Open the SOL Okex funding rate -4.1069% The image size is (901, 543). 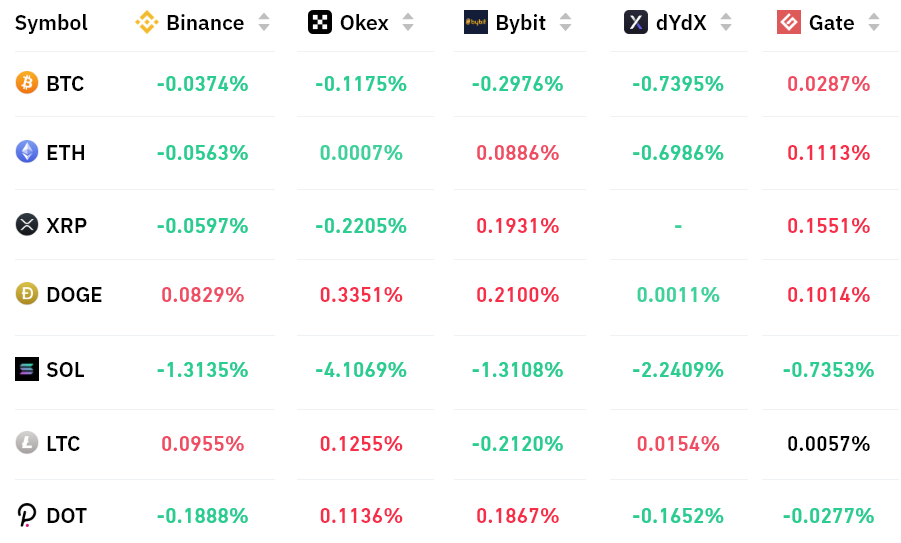[361, 369]
